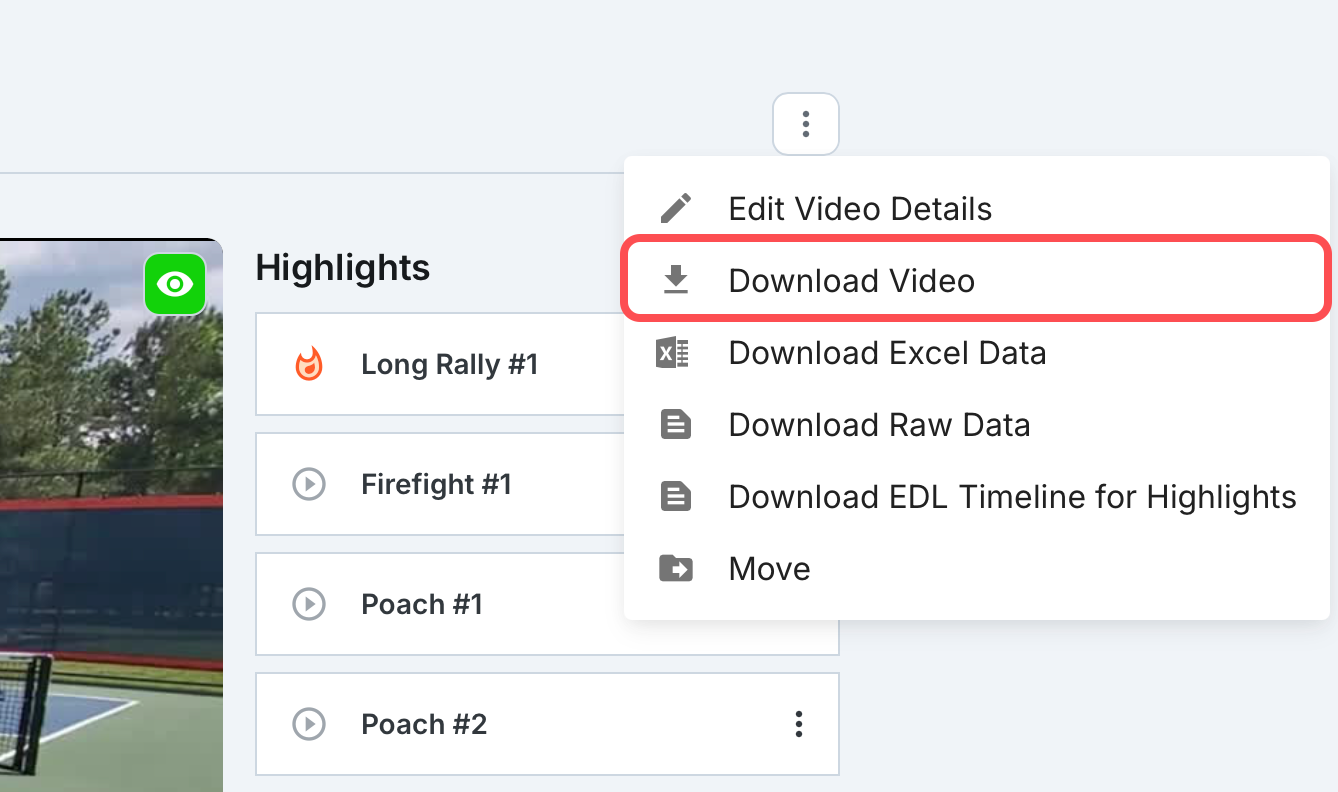The image size is (1338, 792).
Task: Click the download arrow icon for Download Video
Action: coord(676,281)
